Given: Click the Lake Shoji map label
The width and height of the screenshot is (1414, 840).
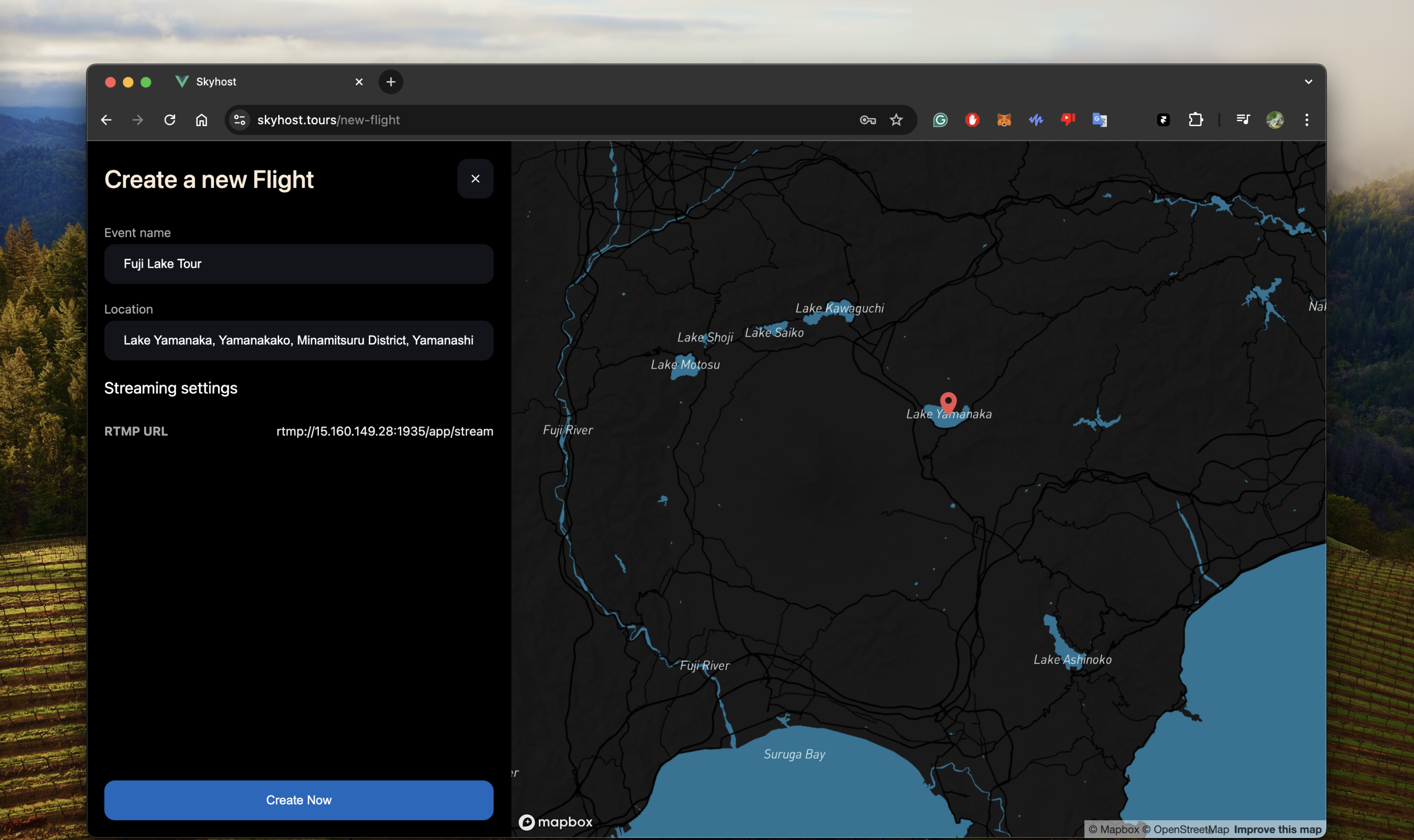Looking at the screenshot, I should (x=705, y=338).
